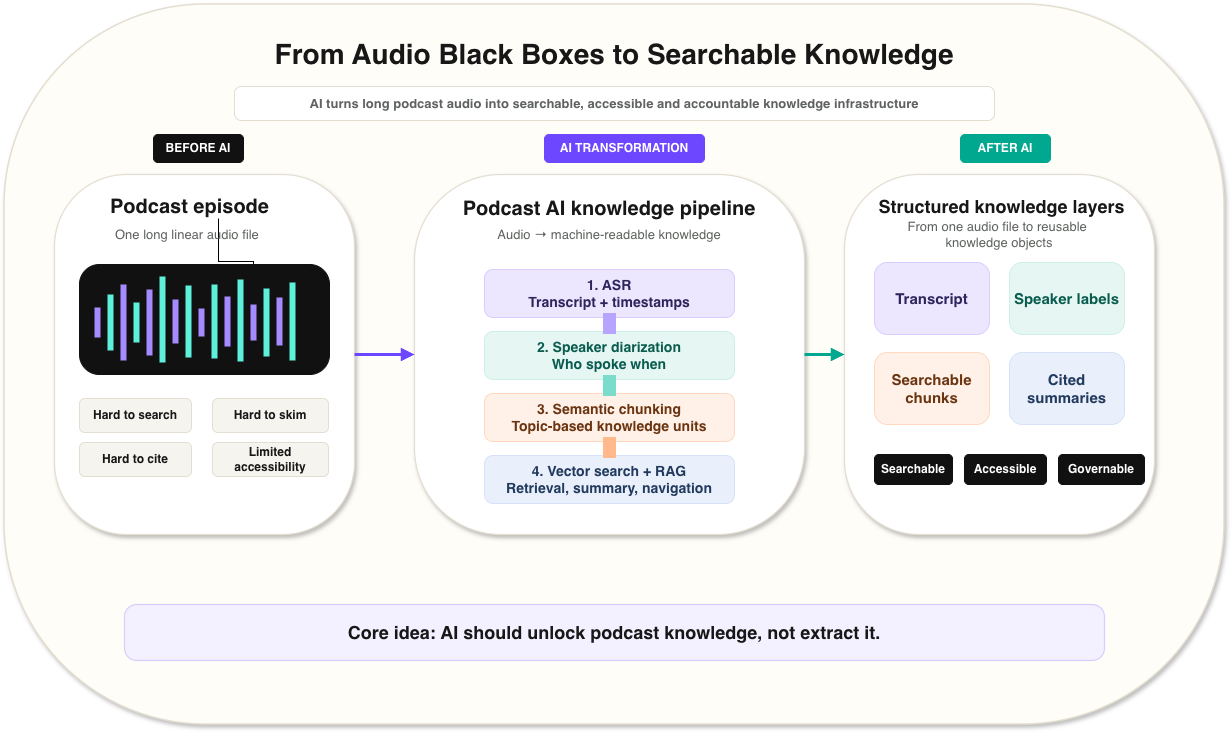The height and width of the screenshot is (733, 1232).
Task: Select the Structured knowledge layers heading
Action: [1001, 207]
